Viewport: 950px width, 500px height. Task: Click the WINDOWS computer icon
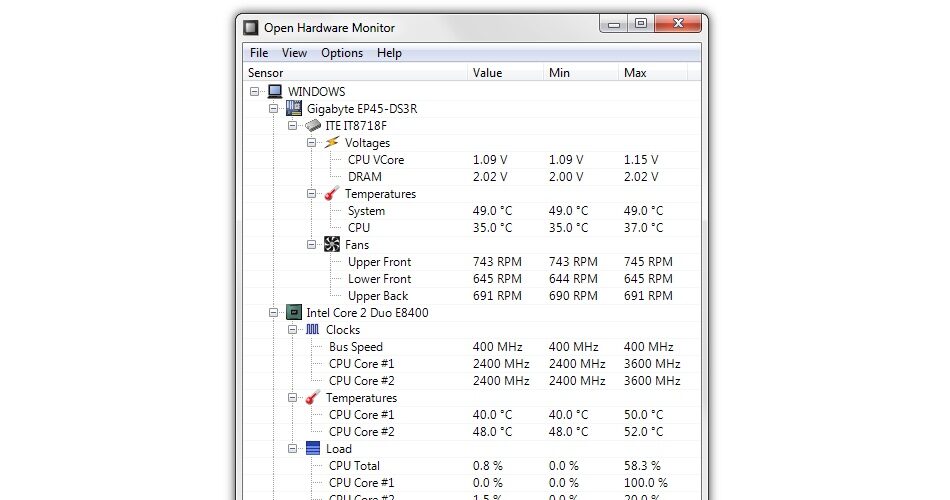(275, 92)
